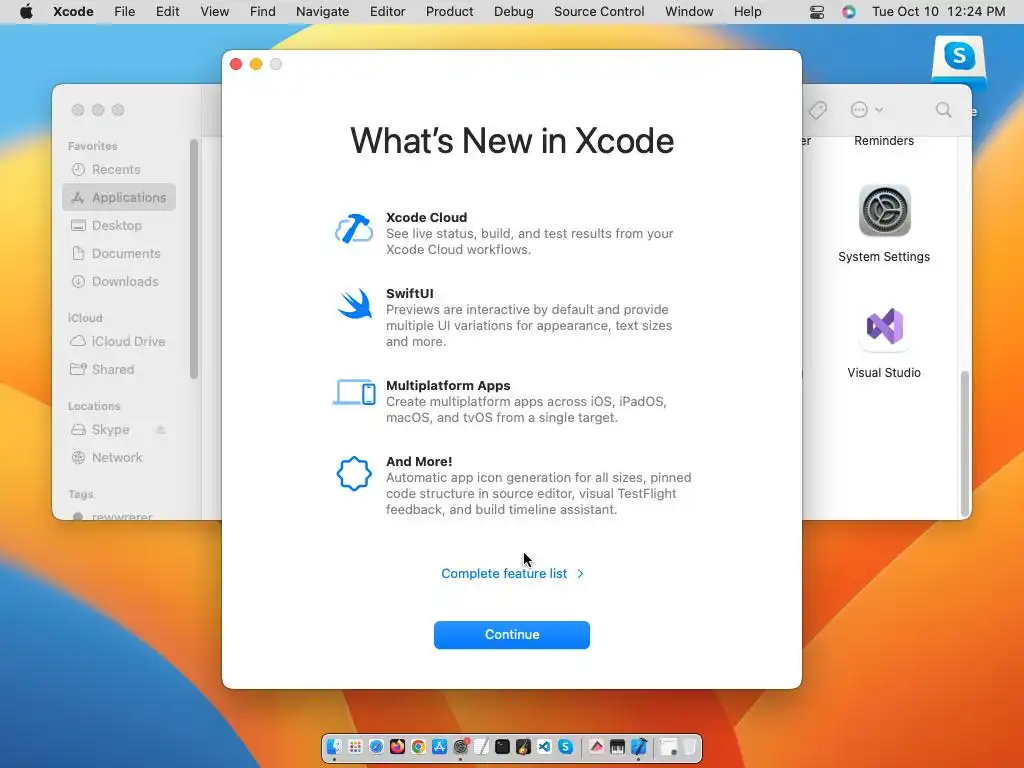The image size is (1024, 768).
Task: Click the Finder tag icon in toolbar
Action: 817,110
